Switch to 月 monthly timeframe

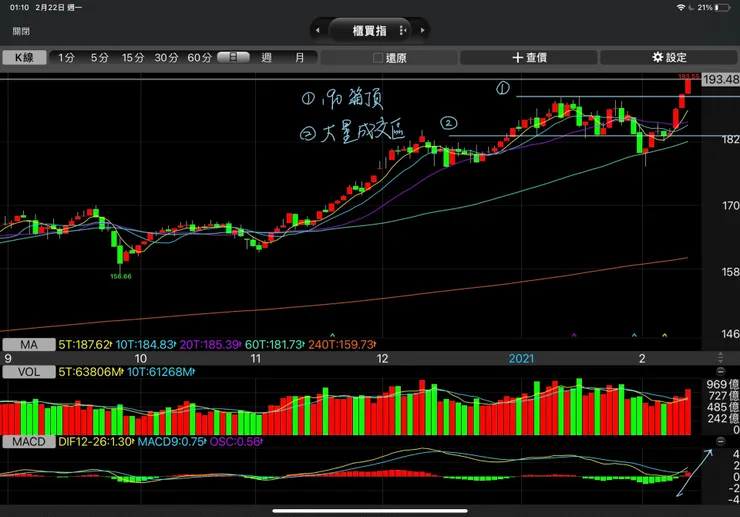click(300, 58)
